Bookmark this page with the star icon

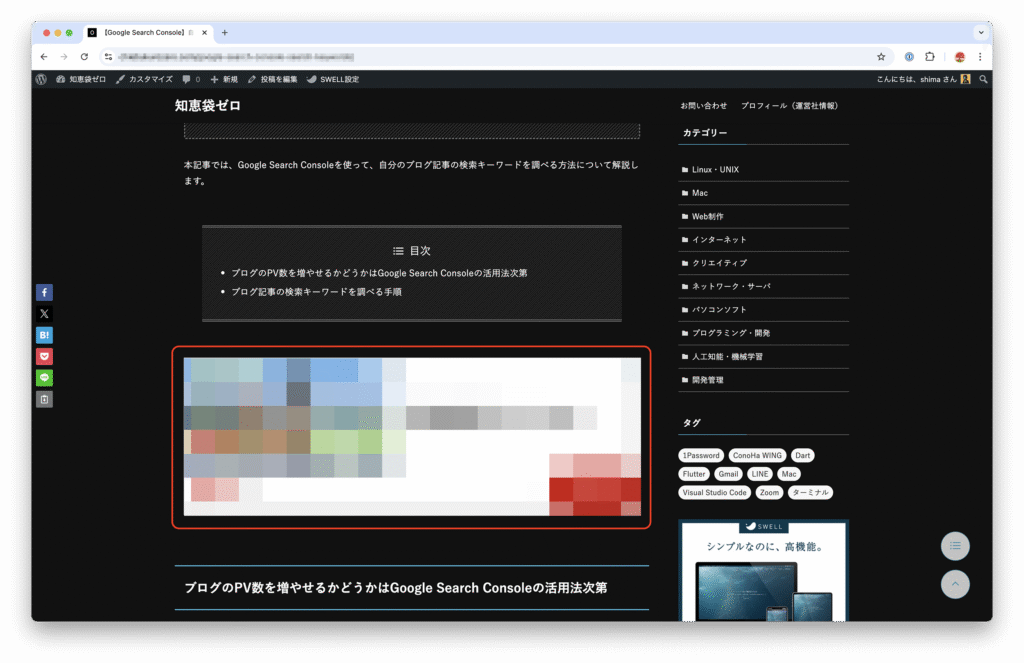(881, 57)
